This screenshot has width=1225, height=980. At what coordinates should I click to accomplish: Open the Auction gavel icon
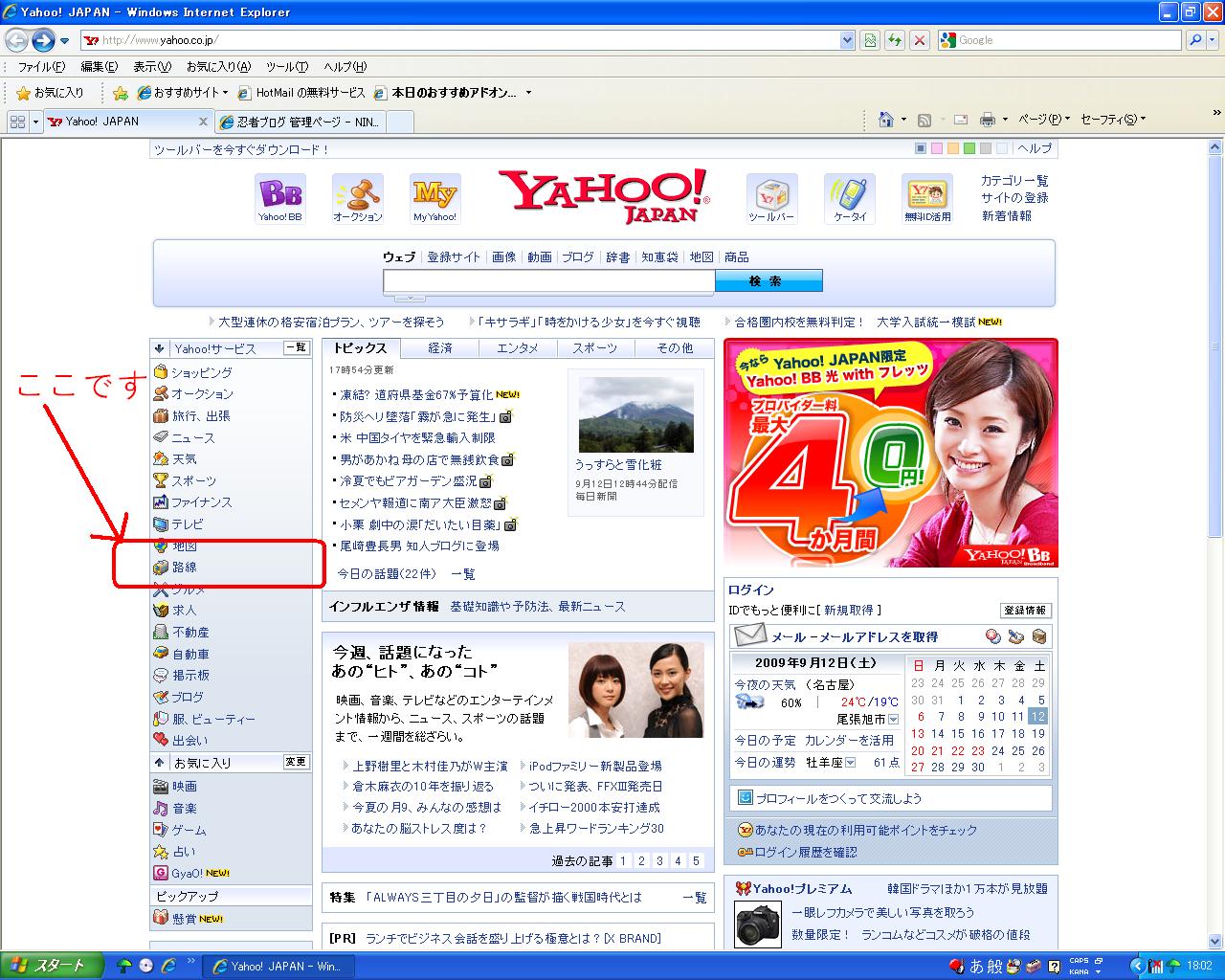point(358,198)
